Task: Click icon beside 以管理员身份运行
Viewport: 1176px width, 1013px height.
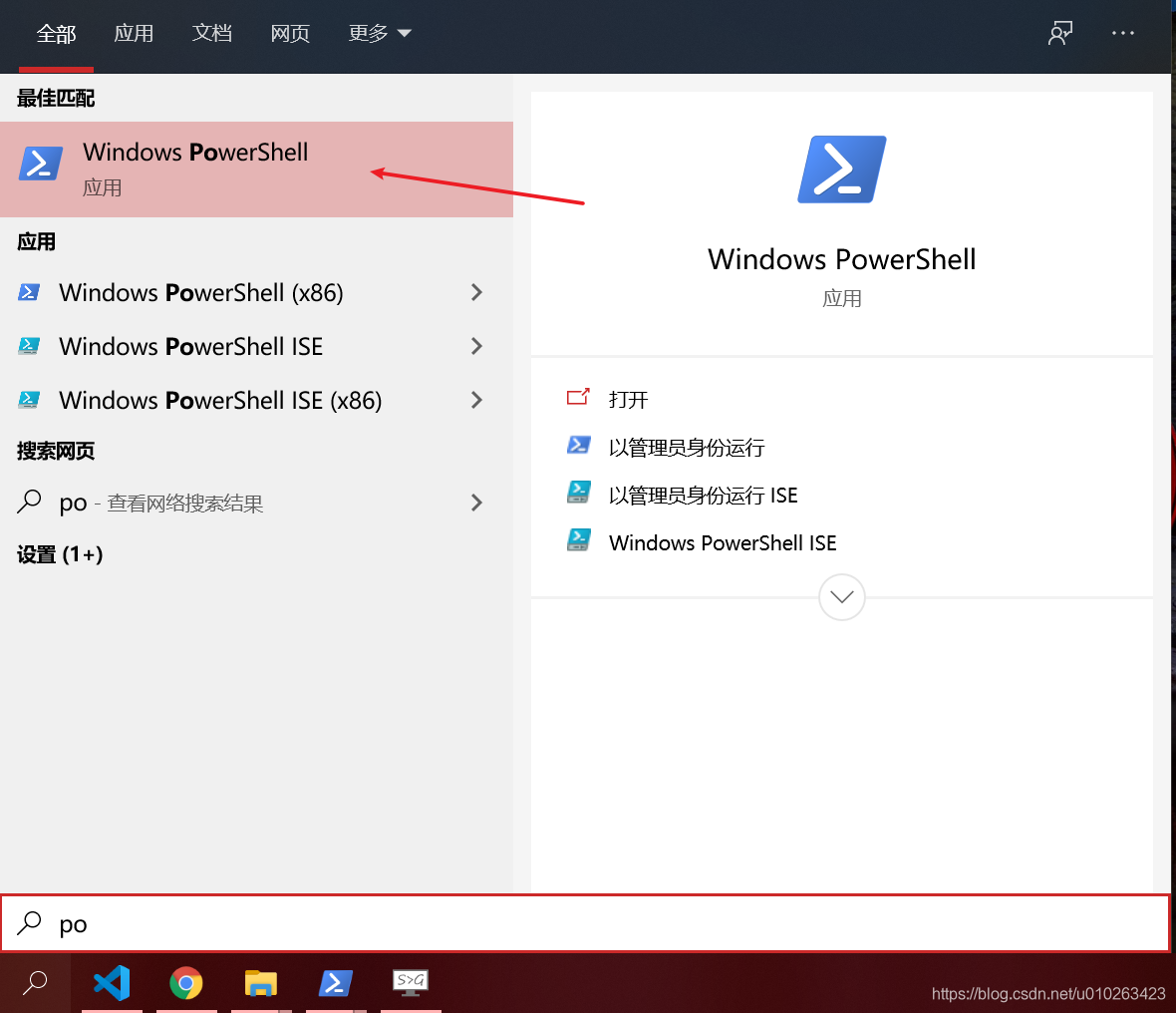Action: tap(578, 446)
